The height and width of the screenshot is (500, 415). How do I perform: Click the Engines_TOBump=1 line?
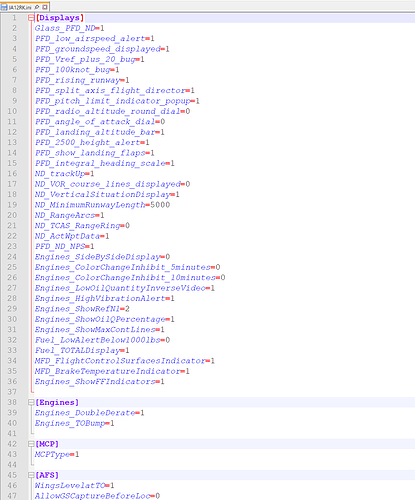point(74,423)
